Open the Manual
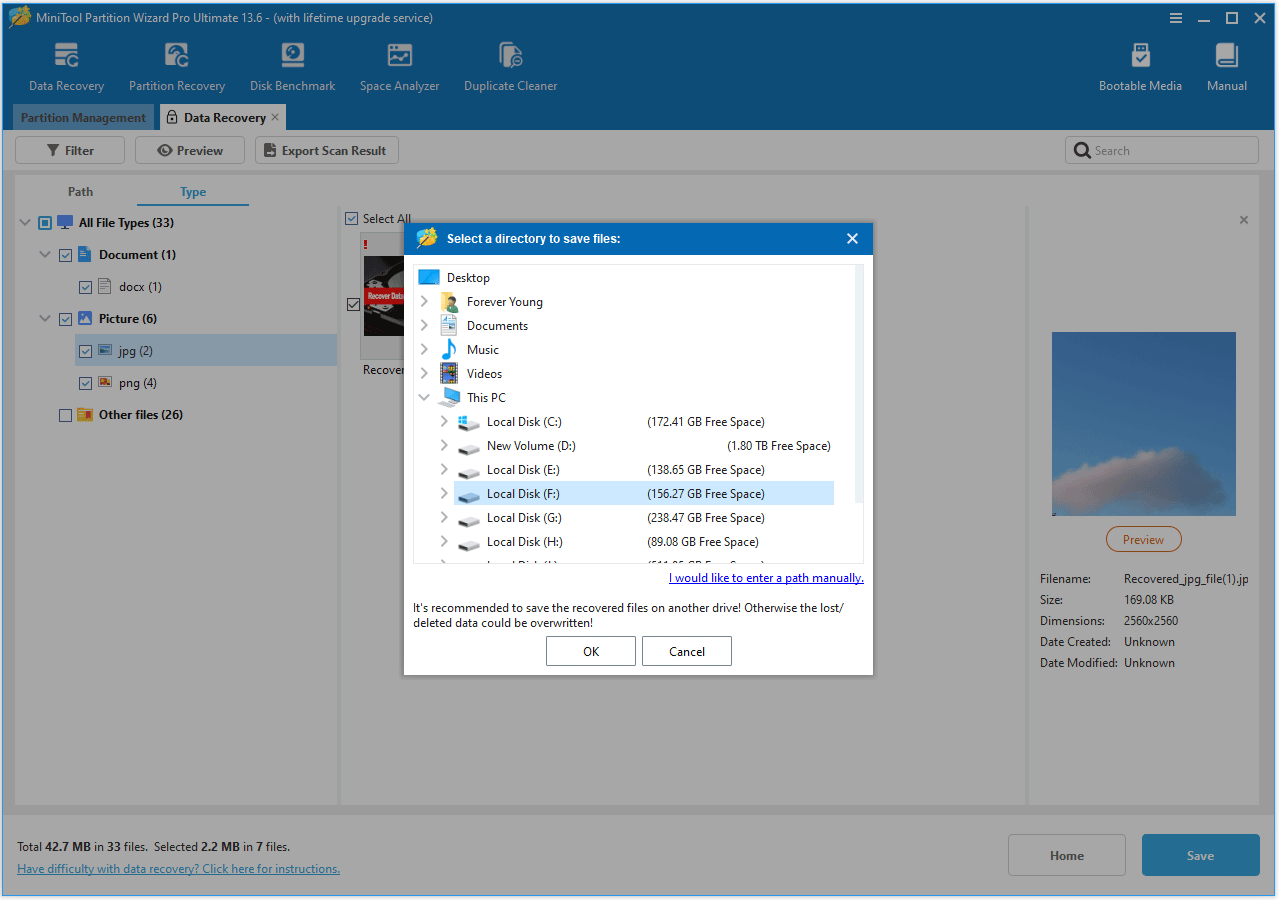 (1226, 65)
